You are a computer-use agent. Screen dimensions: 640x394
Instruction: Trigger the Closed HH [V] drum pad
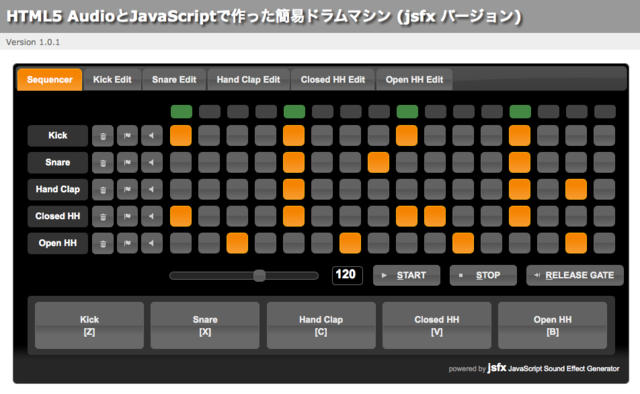(x=437, y=325)
